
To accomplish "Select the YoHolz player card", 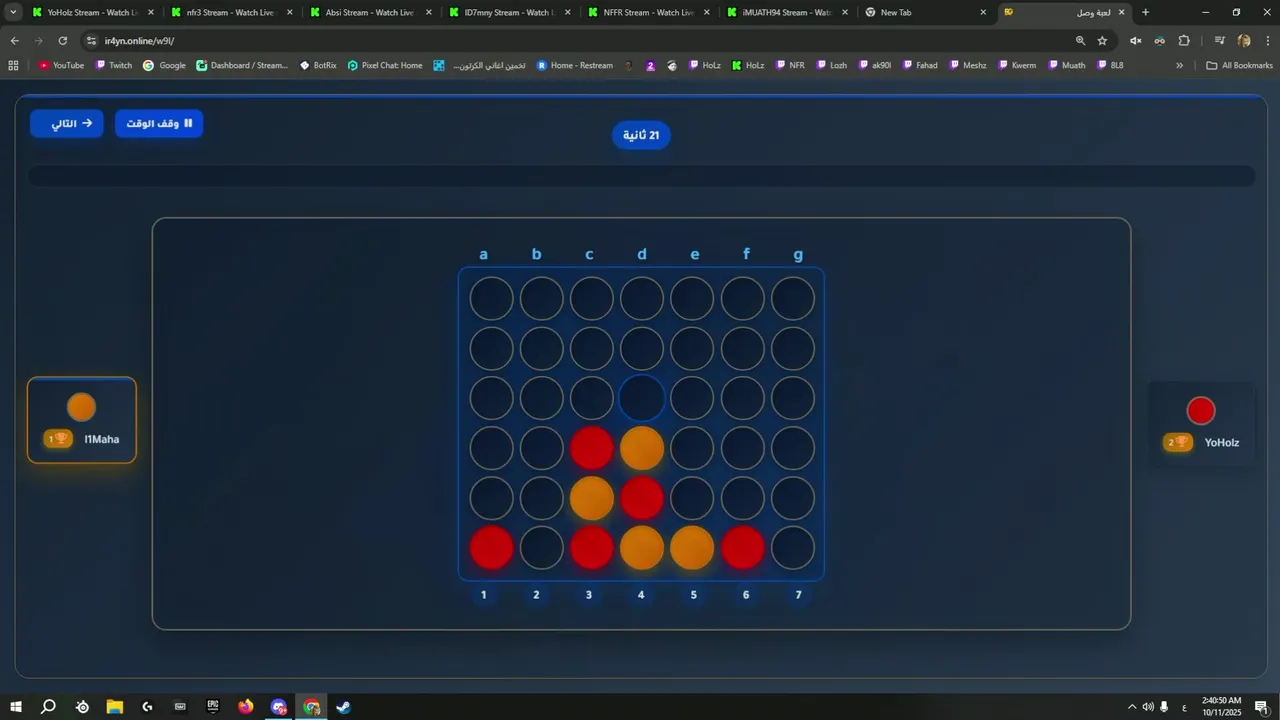I will pos(1201,424).
